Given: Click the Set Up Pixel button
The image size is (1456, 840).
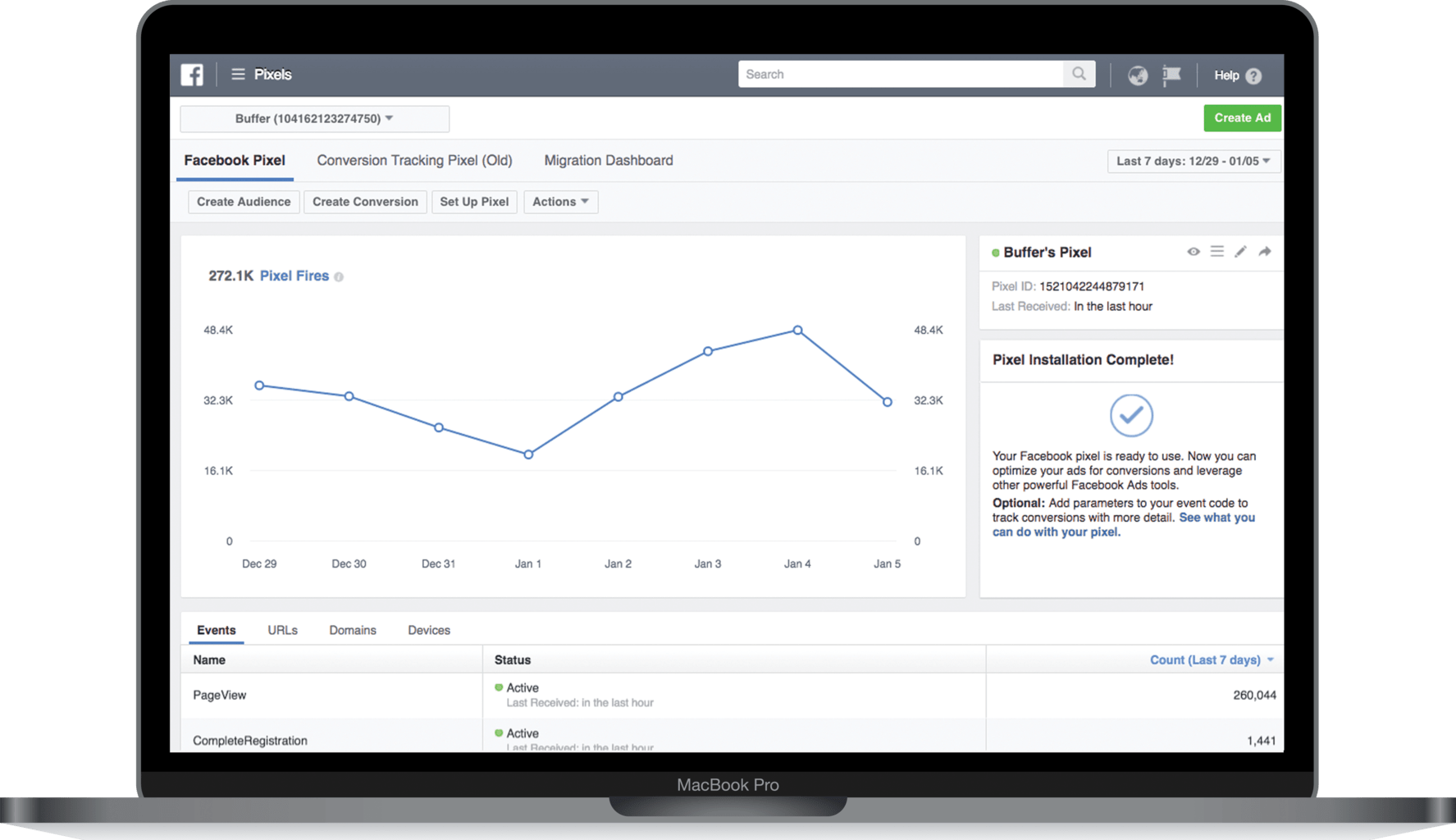Looking at the screenshot, I should pyautogui.click(x=474, y=202).
